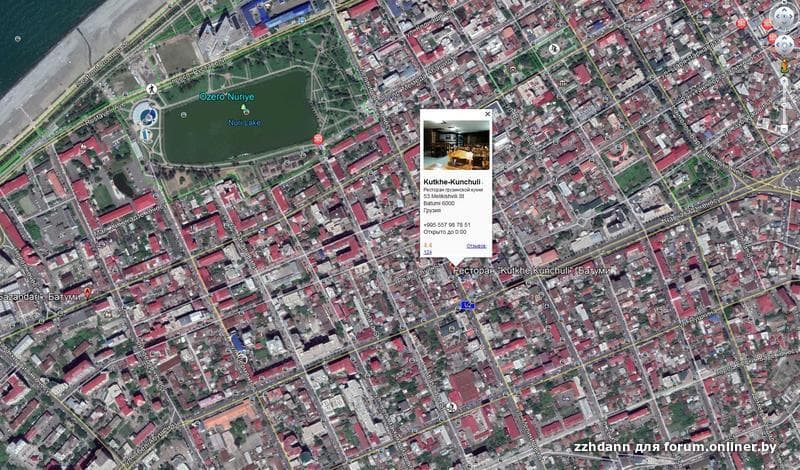Screen dimensions: 800x470
Task: Pan map down with Move joystick arrow
Action: 784,51
